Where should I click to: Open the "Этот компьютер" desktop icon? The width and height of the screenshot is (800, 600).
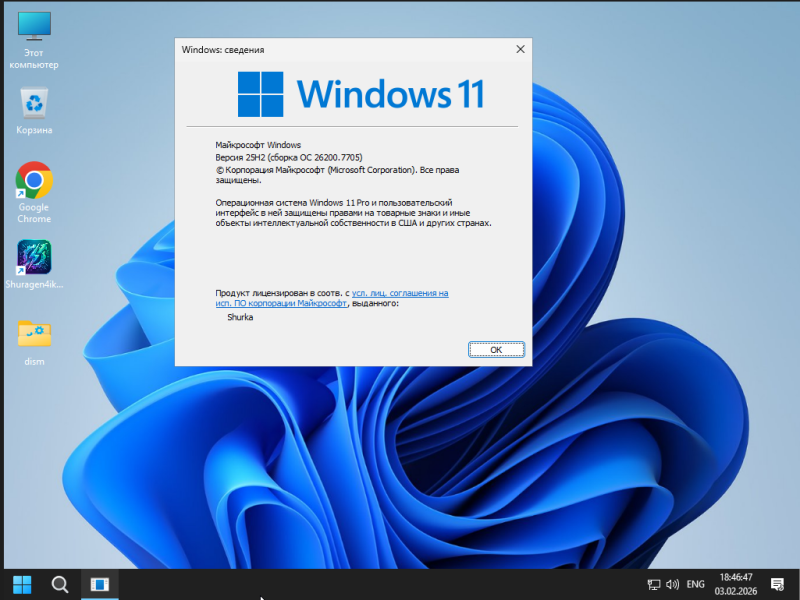click(34, 31)
